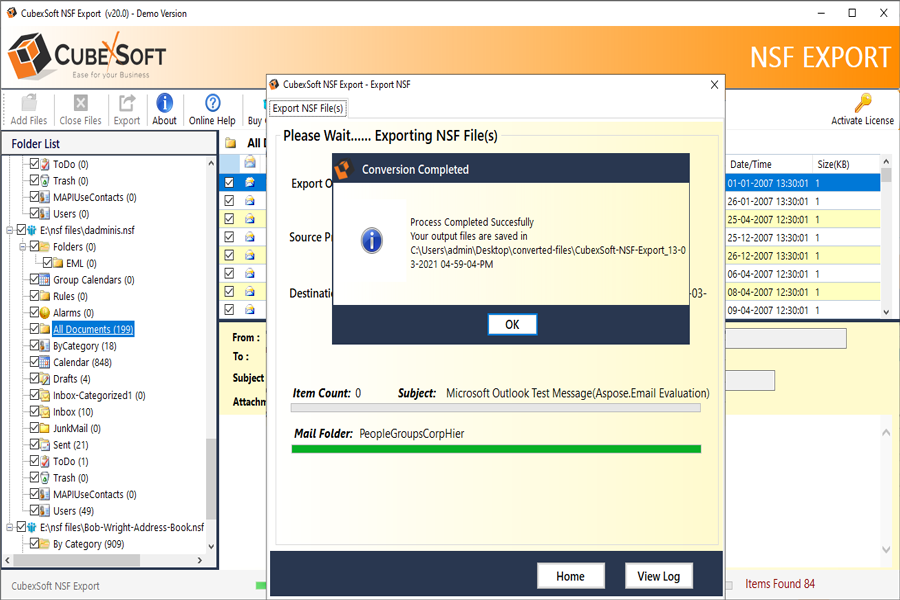Image resolution: width=900 pixels, height=600 pixels.
Task: Select the Export NSF File(s) tab
Action: pyautogui.click(x=308, y=108)
